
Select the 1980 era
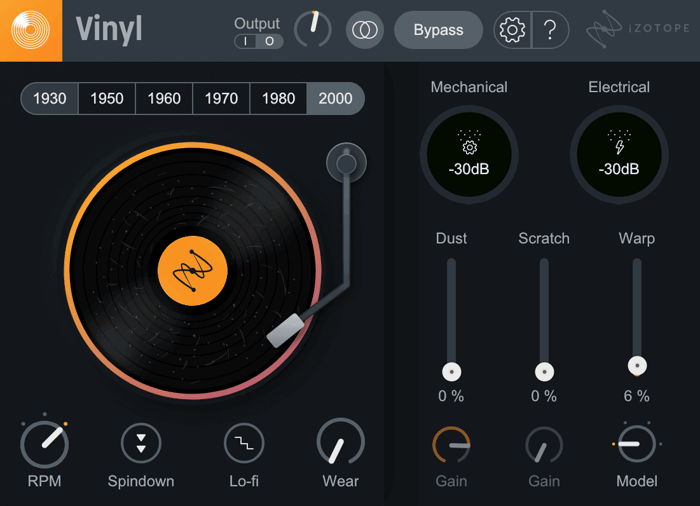click(x=278, y=98)
